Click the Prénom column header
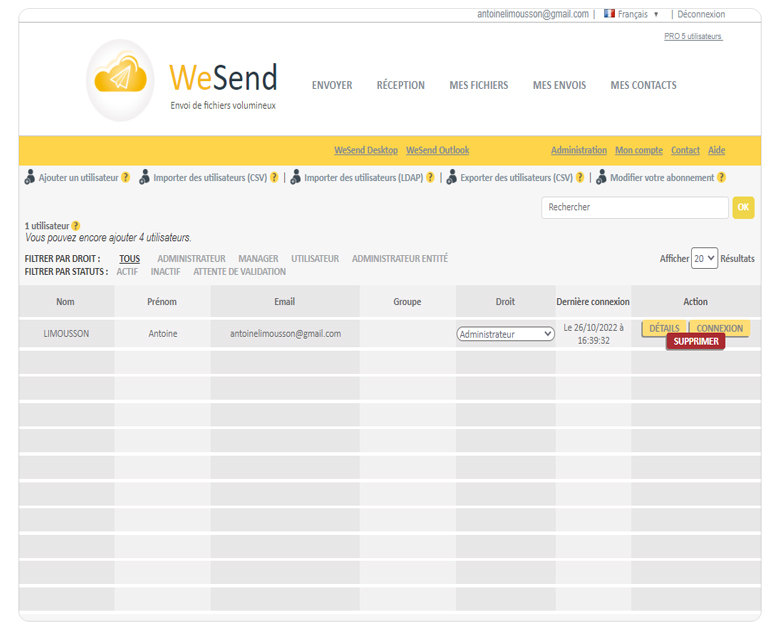This screenshot has width=780, height=630. pyautogui.click(x=162, y=302)
